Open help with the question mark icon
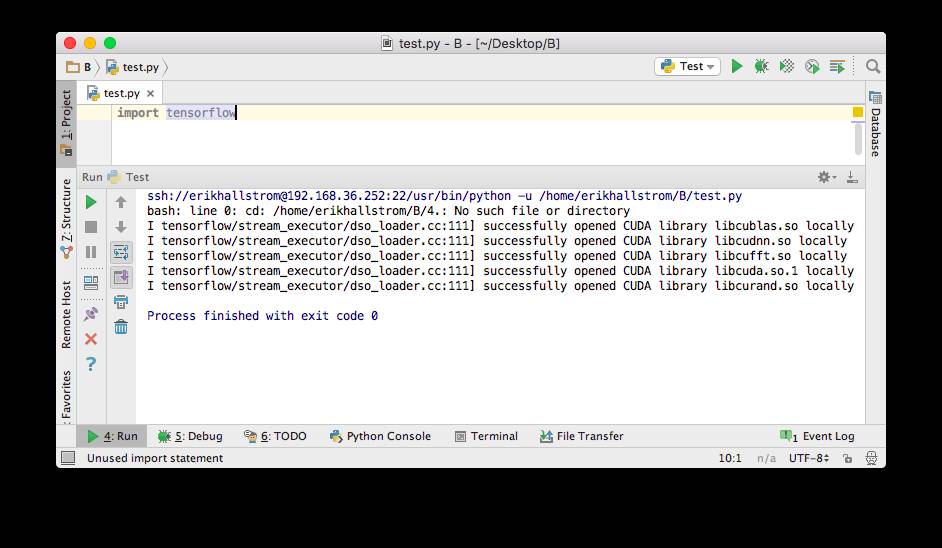Viewport: 942px width, 548px height. (91, 364)
